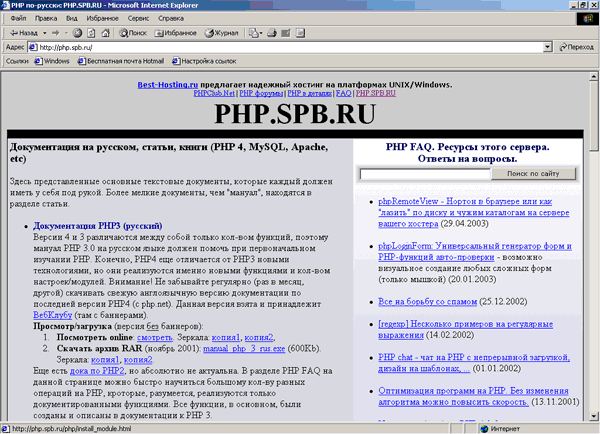This screenshot has width=600, height=434.
Task: Click the Forward arrow button
Action: [56, 33]
